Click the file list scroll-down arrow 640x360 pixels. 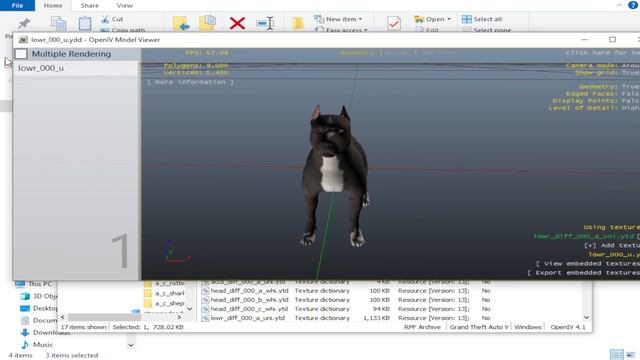tap(587, 318)
